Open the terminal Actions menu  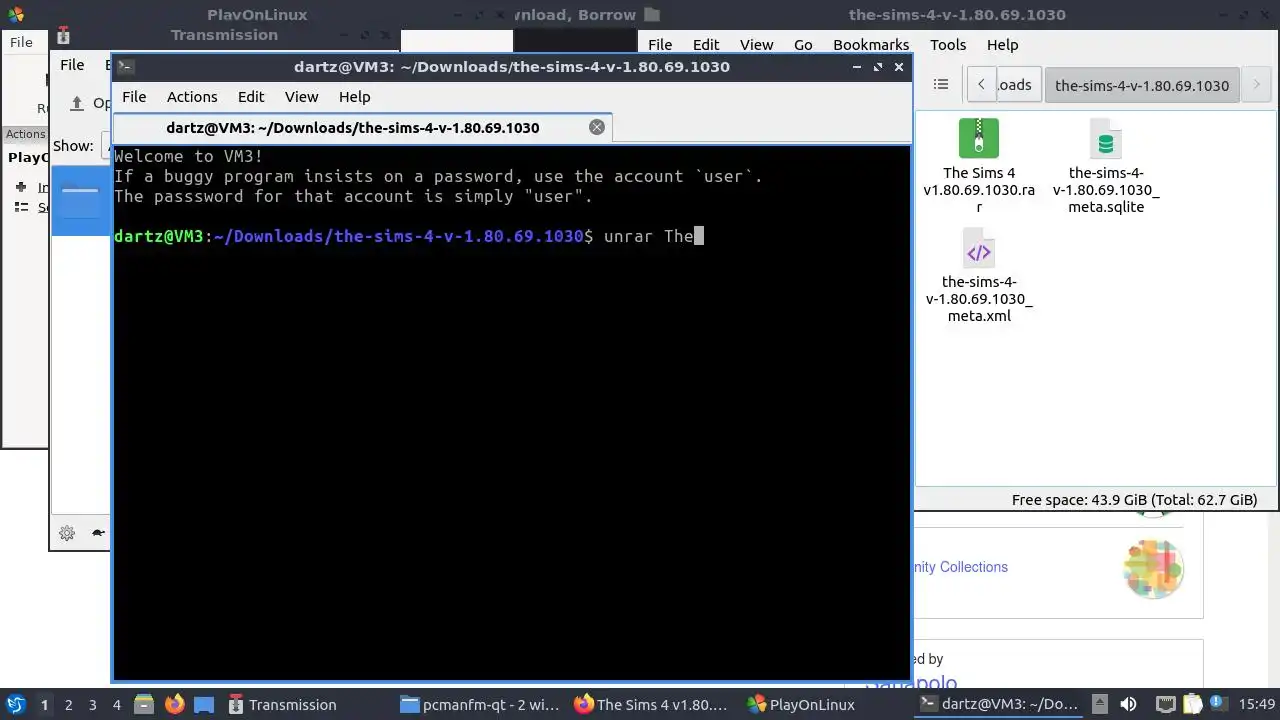(192, 97)
